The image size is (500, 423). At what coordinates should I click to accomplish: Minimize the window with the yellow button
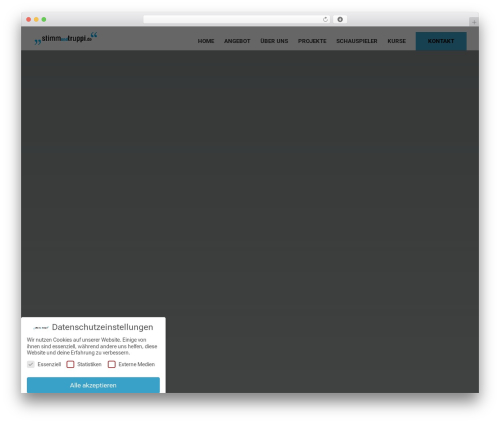[x=36, y=19]
